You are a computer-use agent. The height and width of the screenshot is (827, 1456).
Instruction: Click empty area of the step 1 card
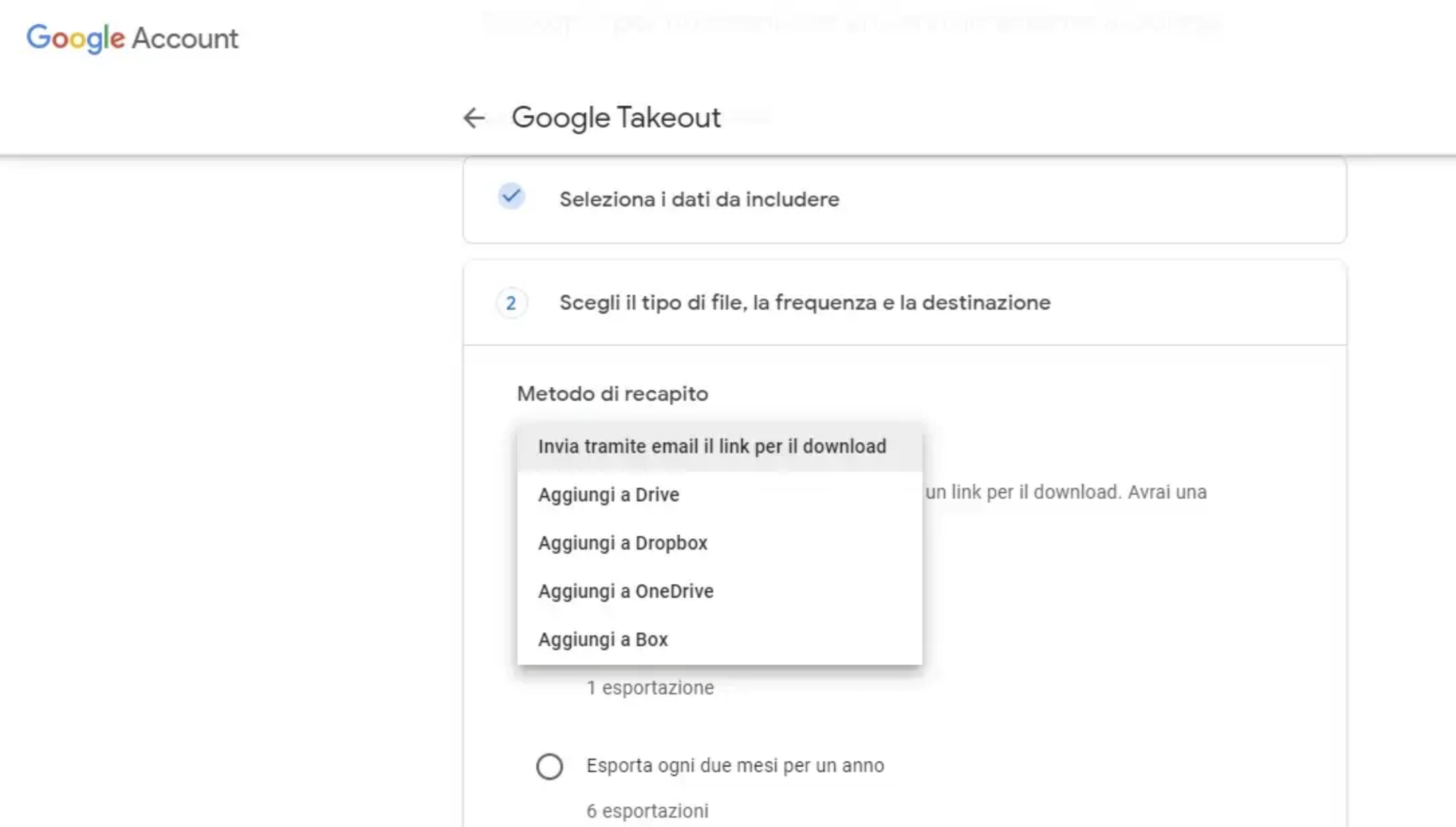[x=1106, y=200]
